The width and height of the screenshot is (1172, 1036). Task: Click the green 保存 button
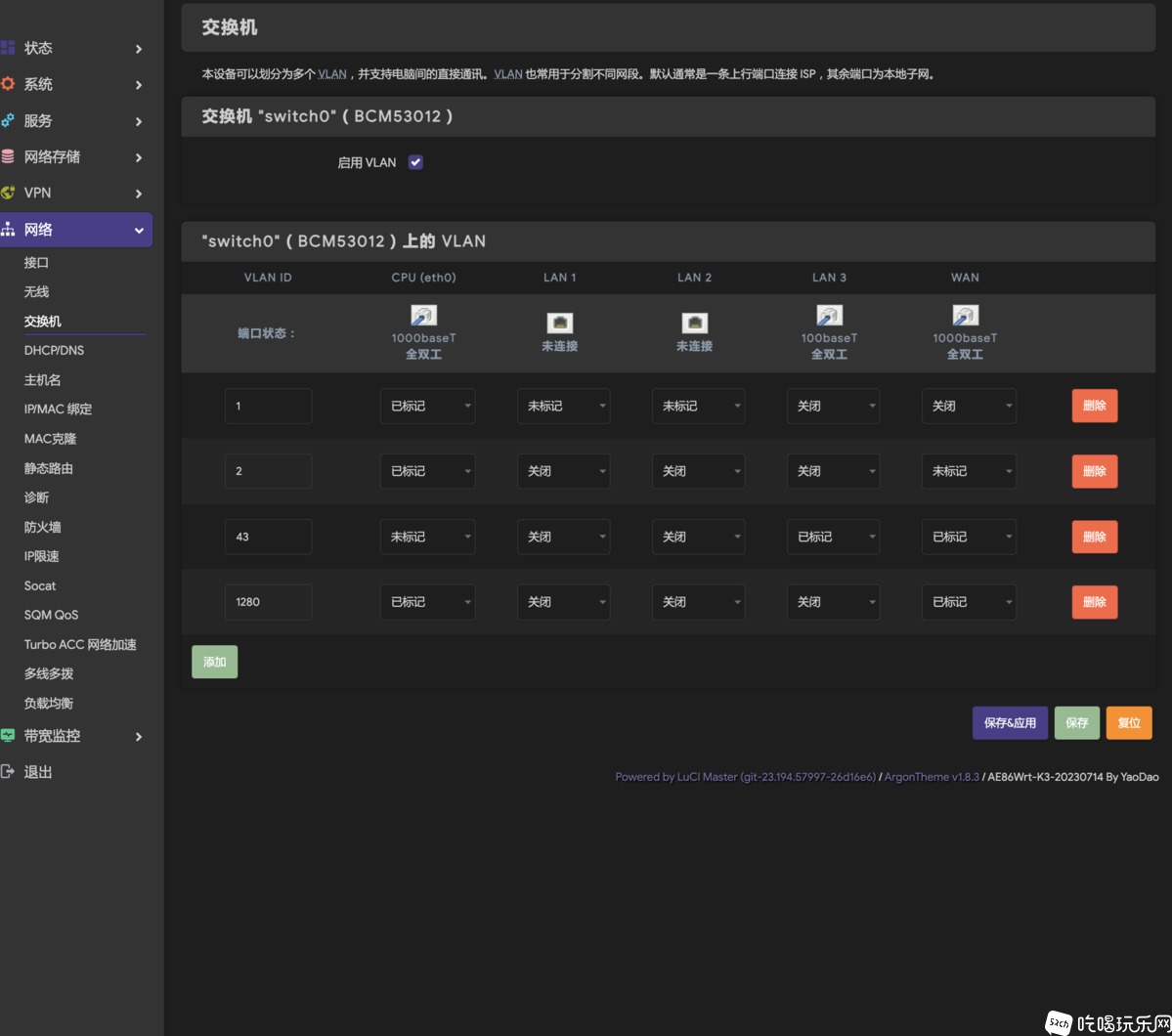(x=1076, y=723)
